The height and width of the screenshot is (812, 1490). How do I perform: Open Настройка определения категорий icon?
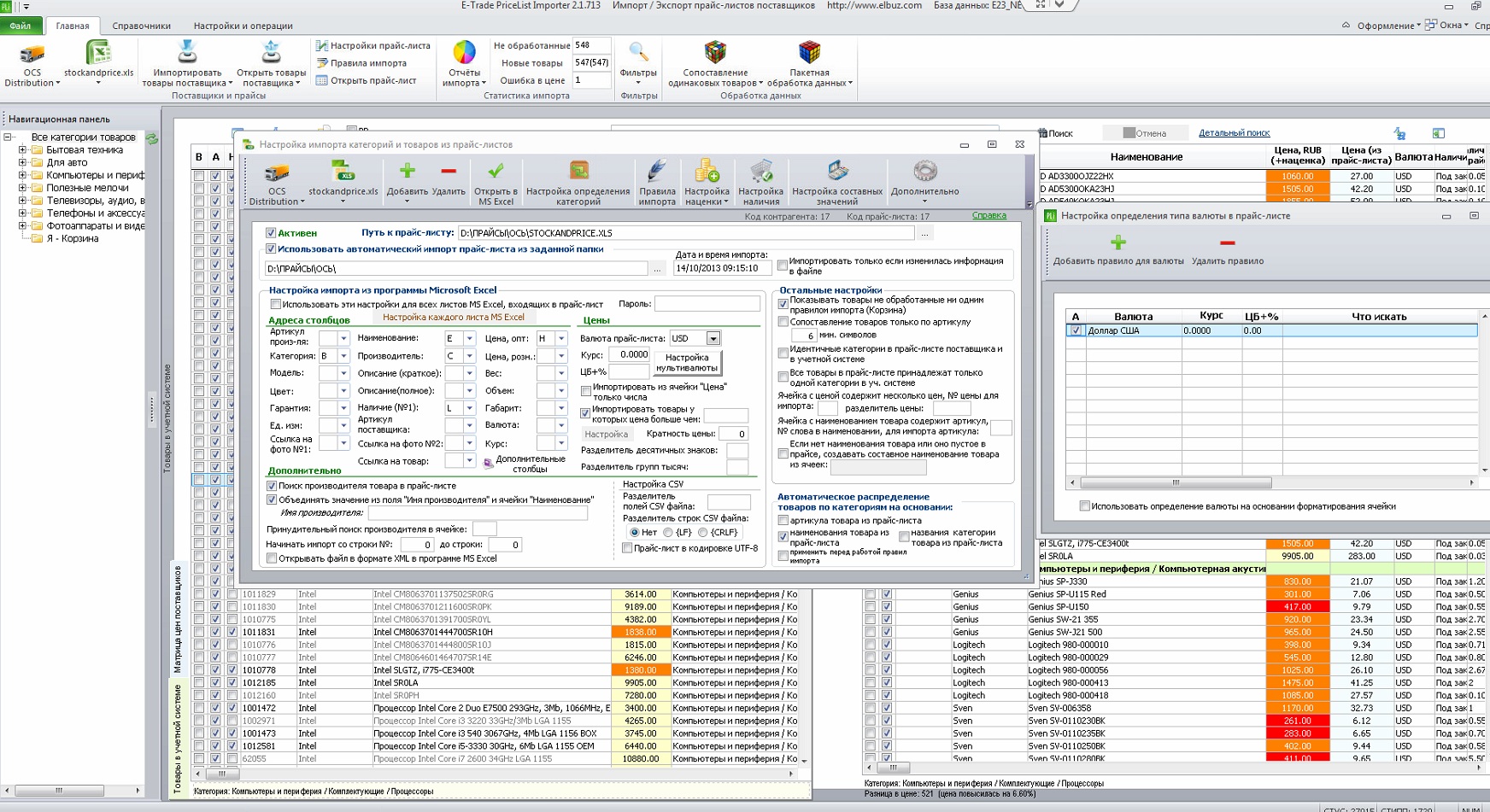click(578, 171)
